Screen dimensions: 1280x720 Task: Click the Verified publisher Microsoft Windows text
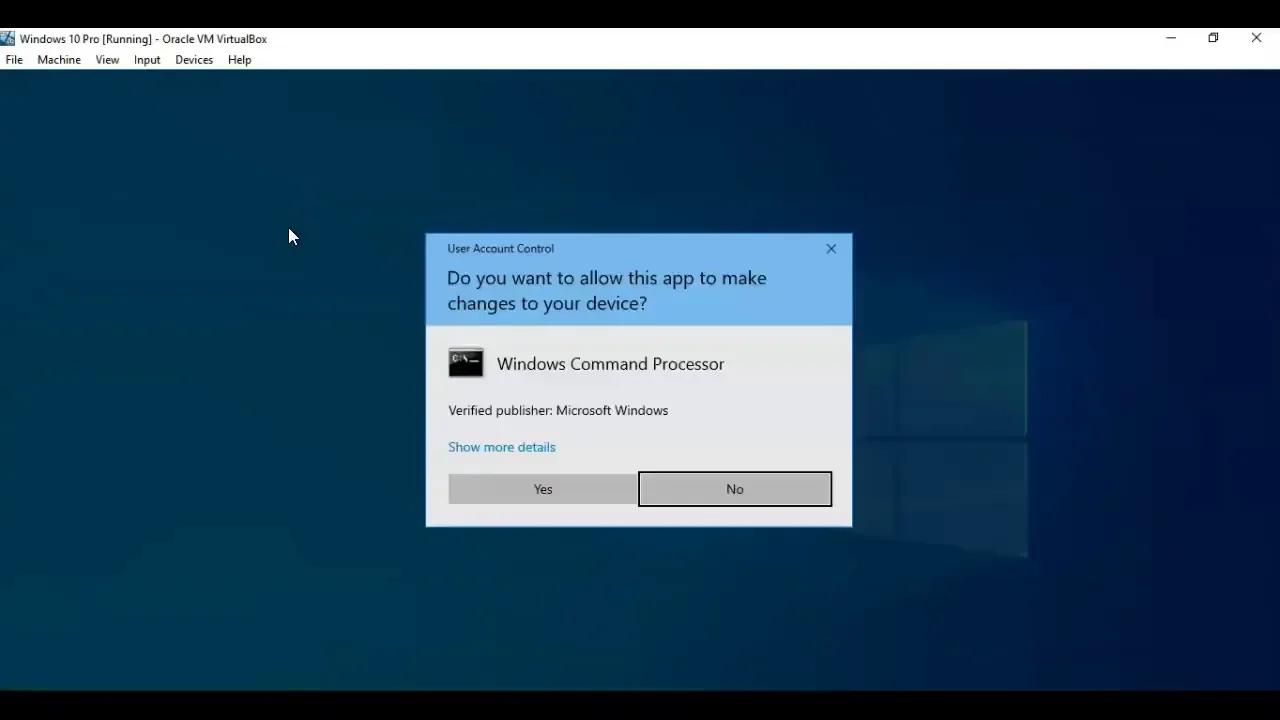pyautogui.click(x=558, y=410)
